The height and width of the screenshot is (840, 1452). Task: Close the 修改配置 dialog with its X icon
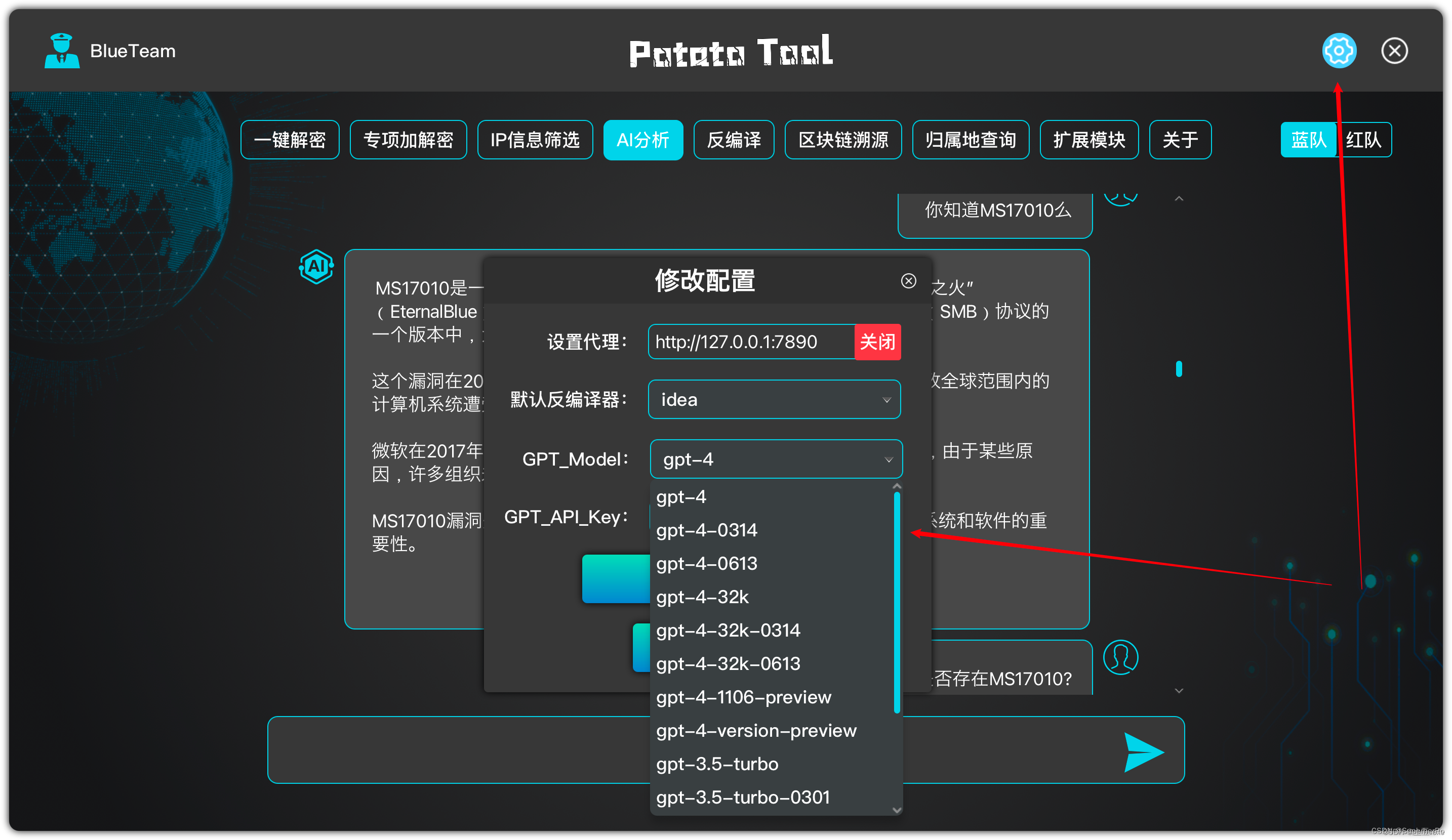tap(908, 281)
